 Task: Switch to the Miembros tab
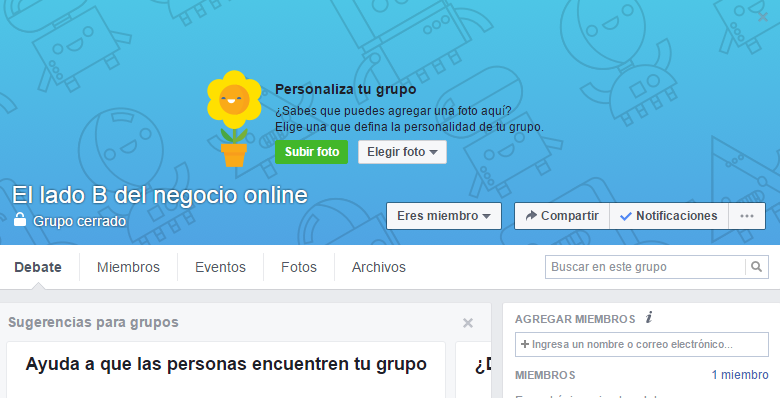[x=128, y=267]
